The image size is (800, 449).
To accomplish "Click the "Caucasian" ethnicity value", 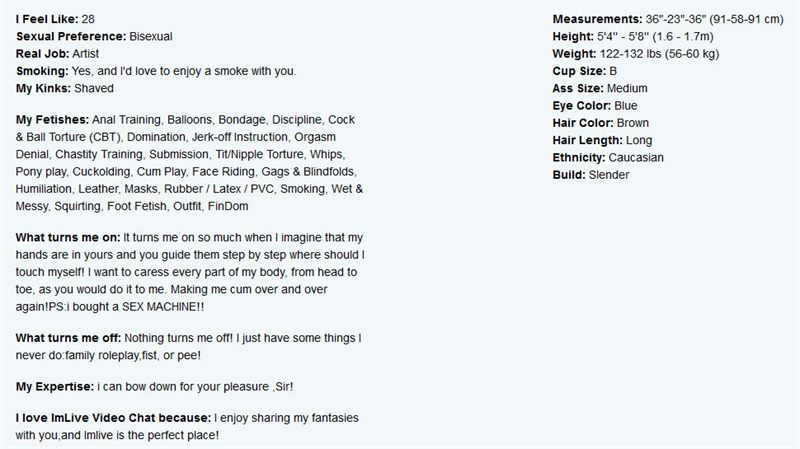I will click(x=636, y=158).
